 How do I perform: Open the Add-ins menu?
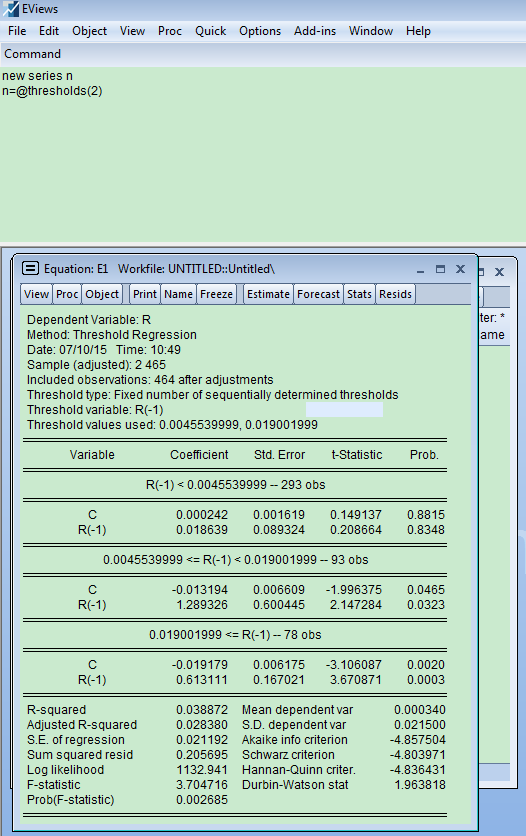click(315, 31)
